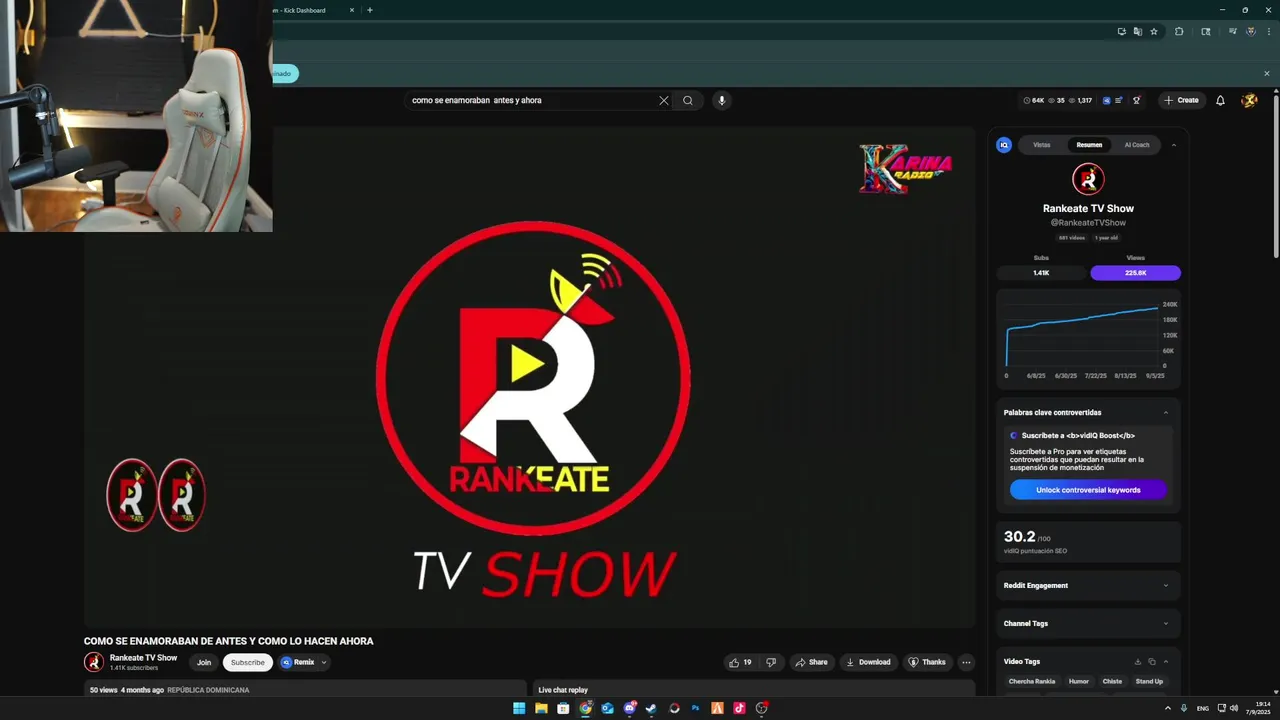Collapse Palabras clave controvertidas section
This screenshot has height=720, width=1280.
[1166, 412]
